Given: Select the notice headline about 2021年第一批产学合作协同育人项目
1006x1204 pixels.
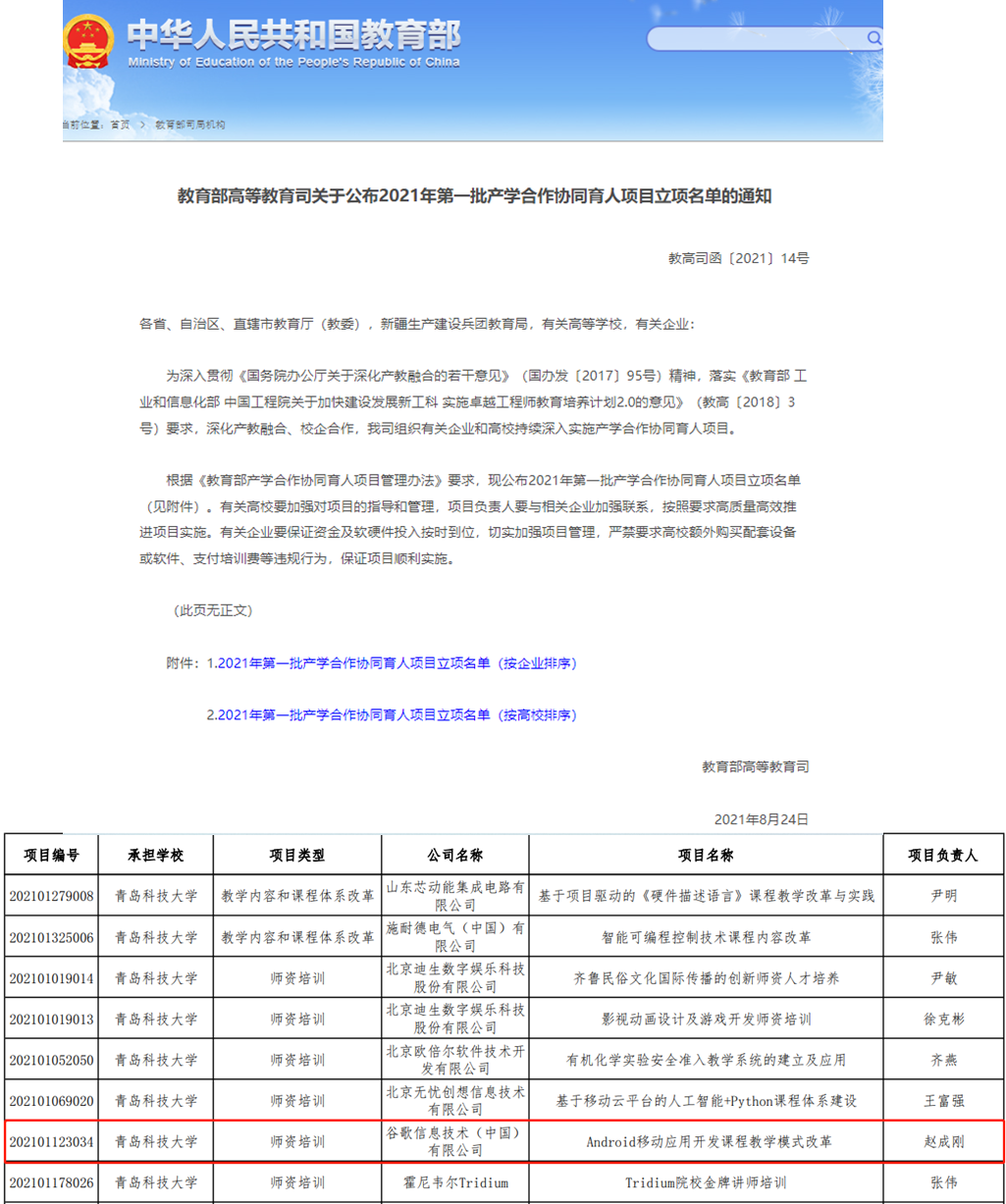Looking at the screenshot, I should (474, 196).
